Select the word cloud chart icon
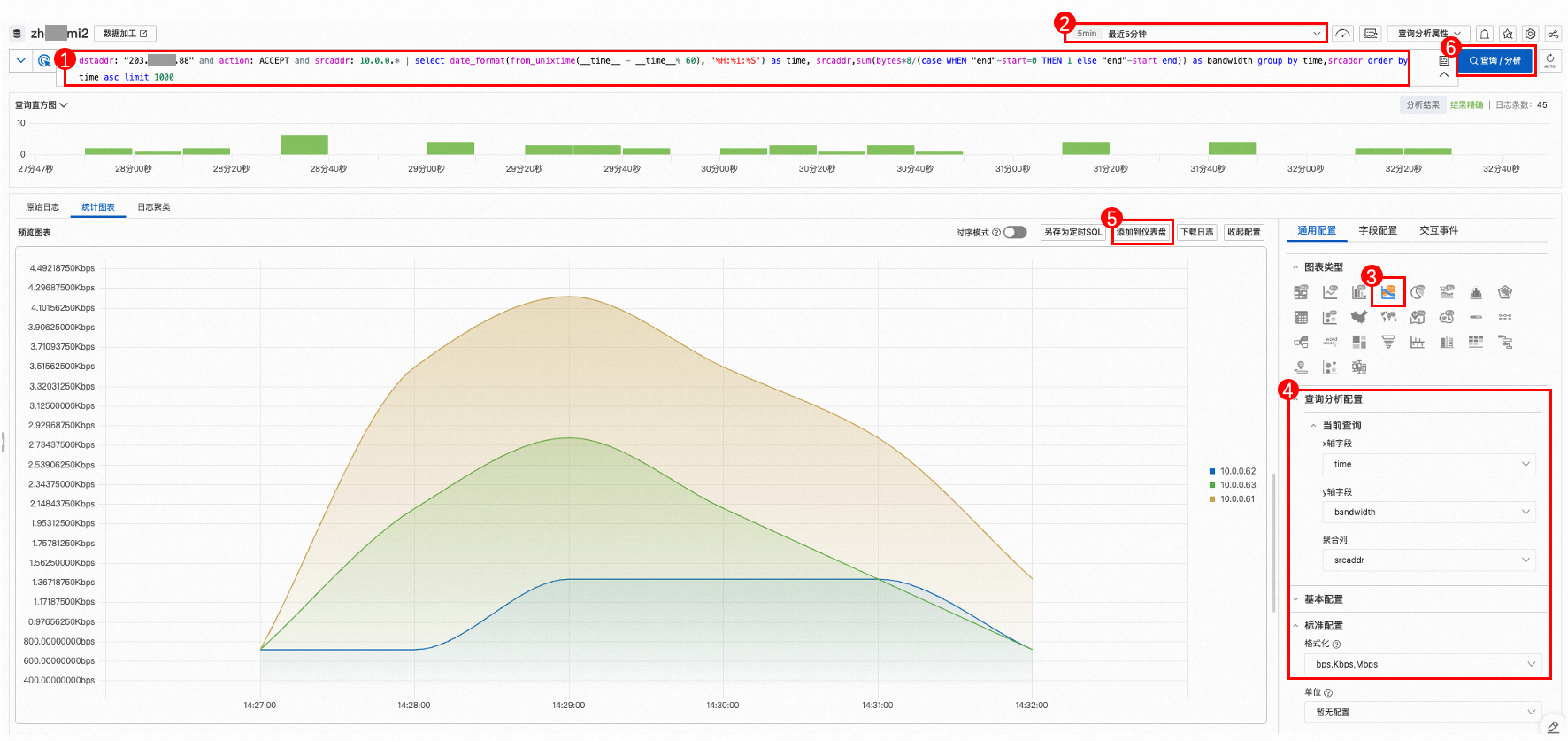 1330,342
